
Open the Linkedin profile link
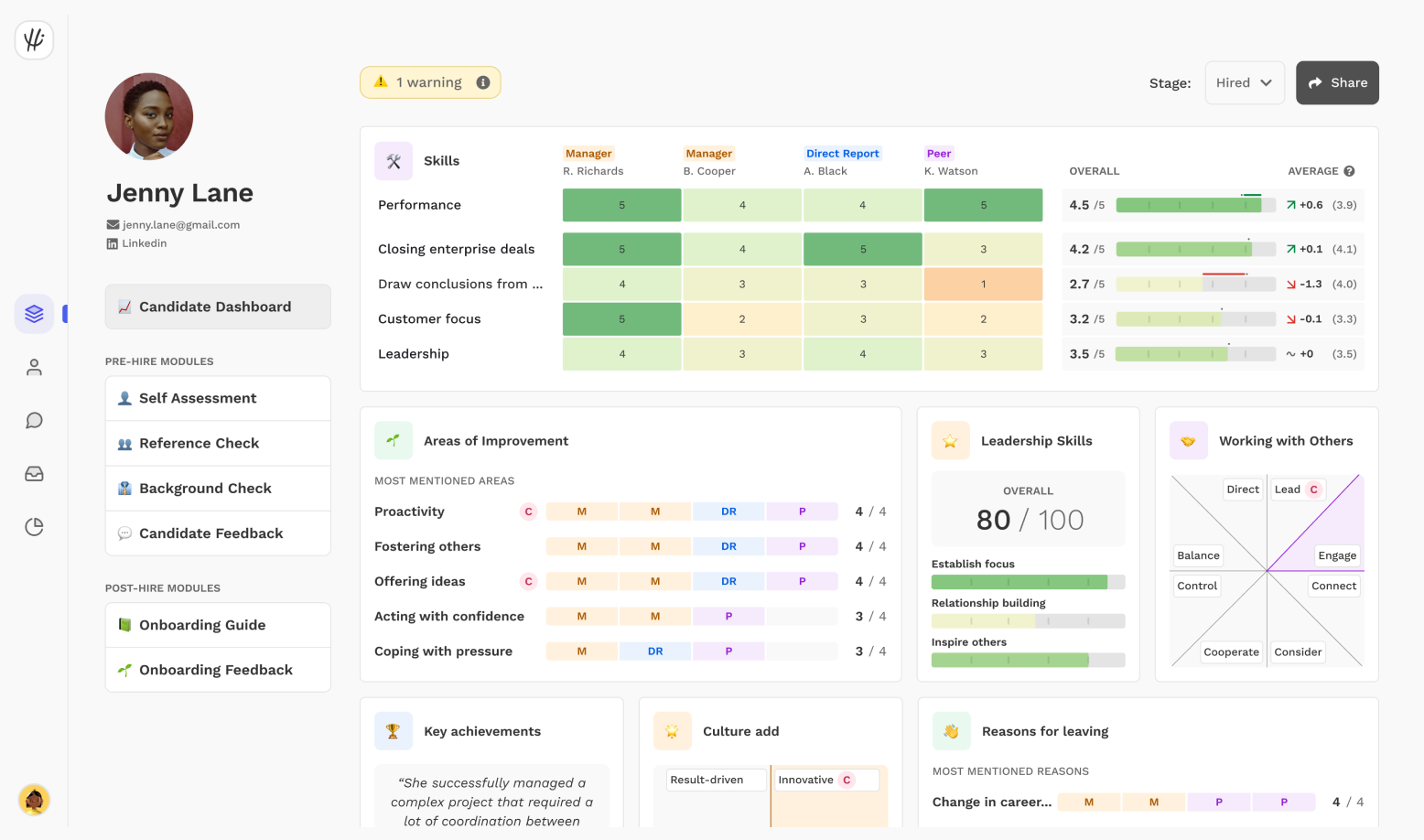point(144,243)
